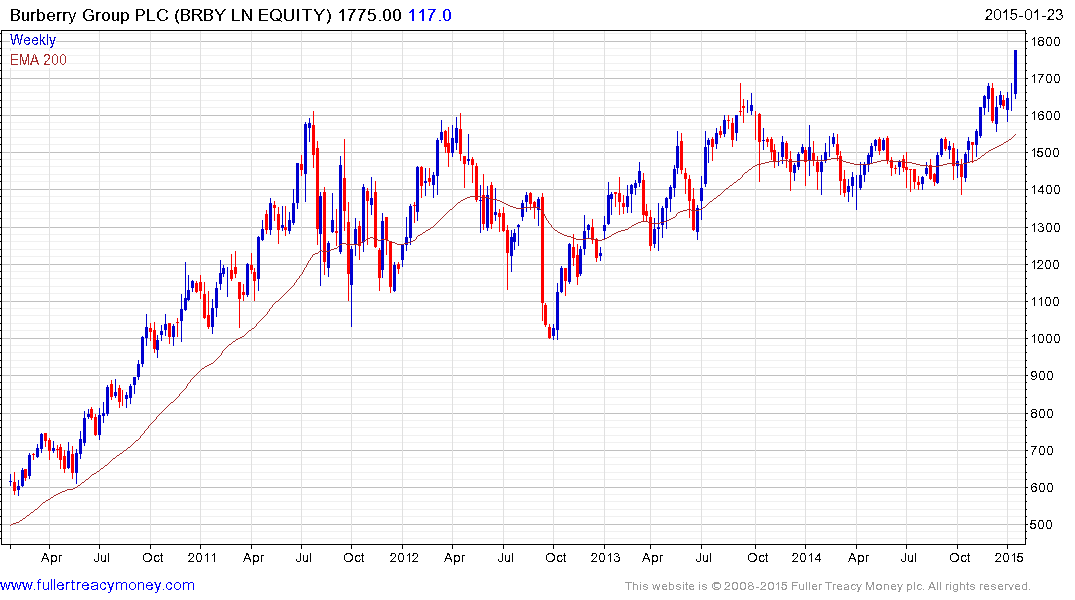Click the 1300 price axis label
This screenshot has width=1075, height=600.
1046,228
